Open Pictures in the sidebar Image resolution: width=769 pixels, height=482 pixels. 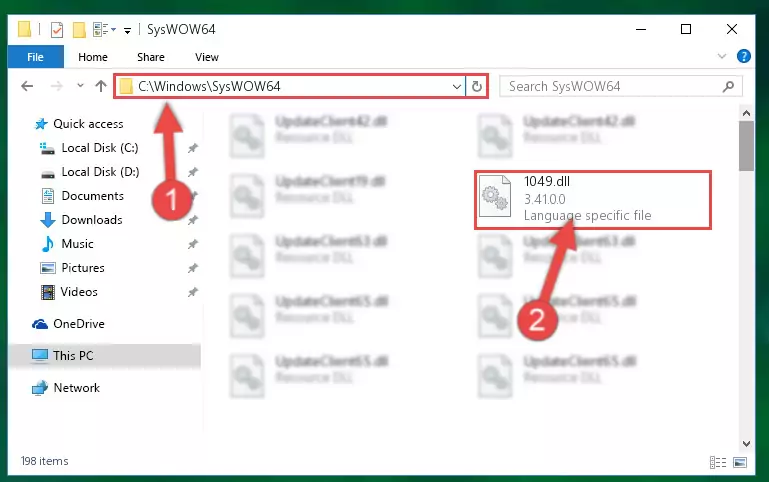[x=83, y=268]
